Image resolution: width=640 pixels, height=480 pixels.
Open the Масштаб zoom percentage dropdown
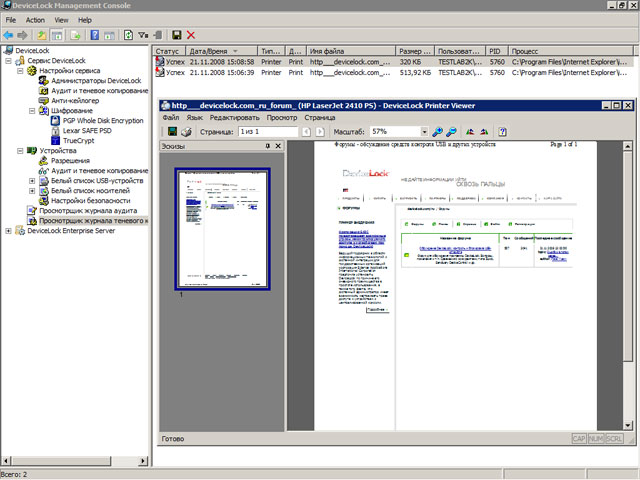pos(424,131)
